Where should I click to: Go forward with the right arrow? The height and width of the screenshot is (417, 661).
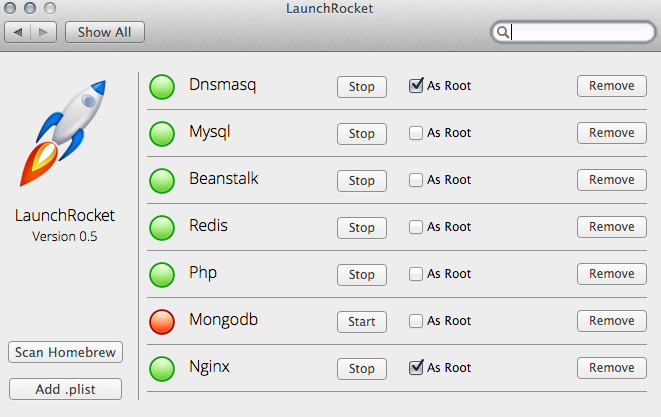pos(44,32)
